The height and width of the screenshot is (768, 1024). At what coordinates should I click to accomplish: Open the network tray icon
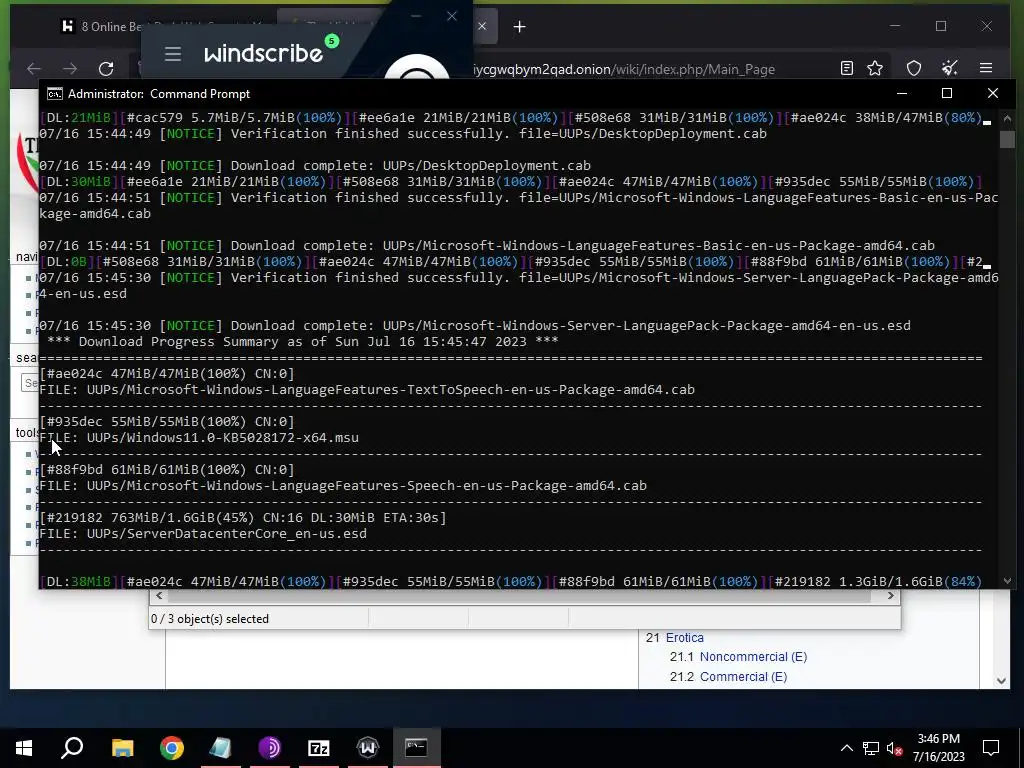[x=871, y=748]
